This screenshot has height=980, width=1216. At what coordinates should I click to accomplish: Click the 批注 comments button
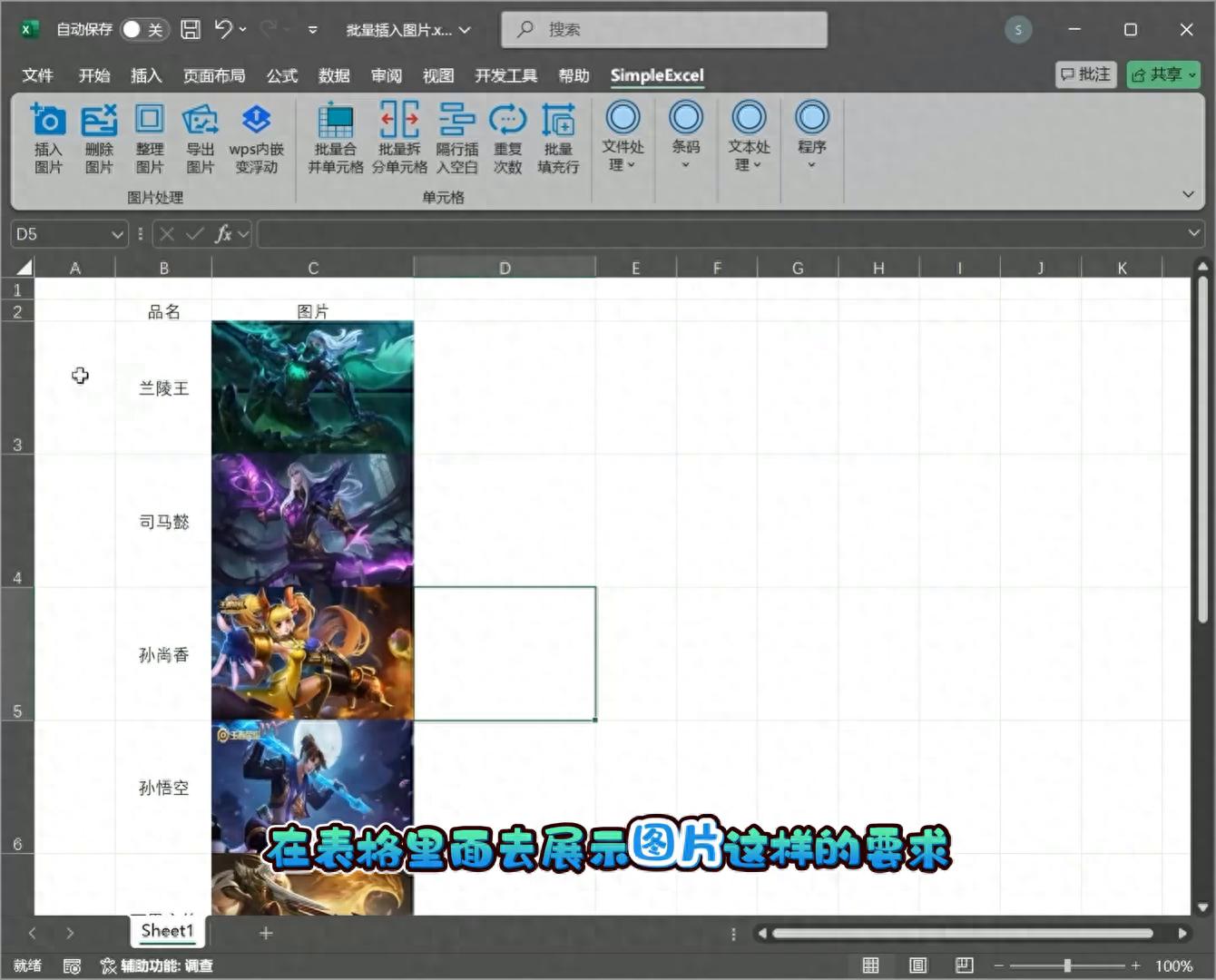(x=1085, y=74)
